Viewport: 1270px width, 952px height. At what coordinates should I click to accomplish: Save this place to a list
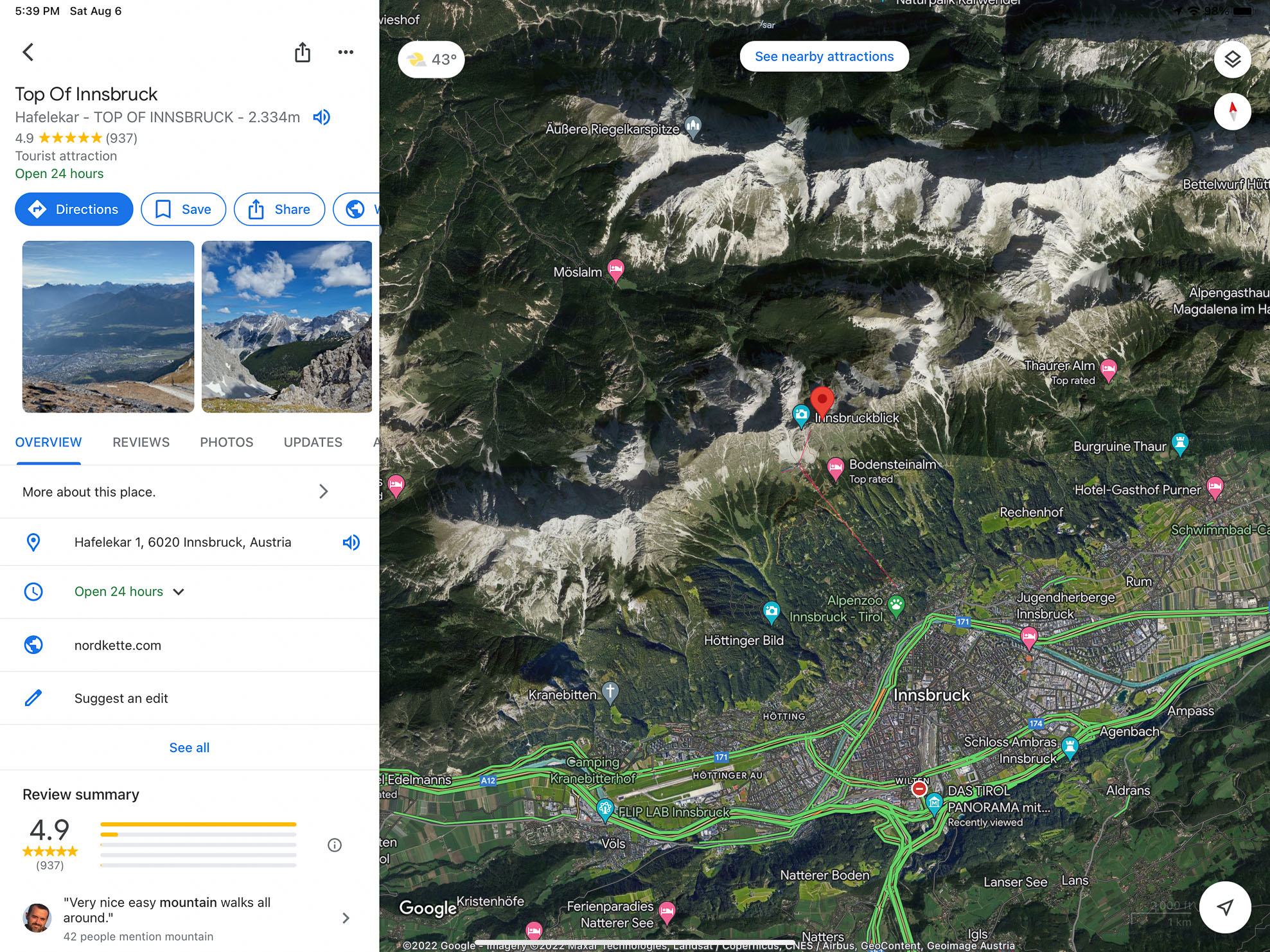click(183, 209)
